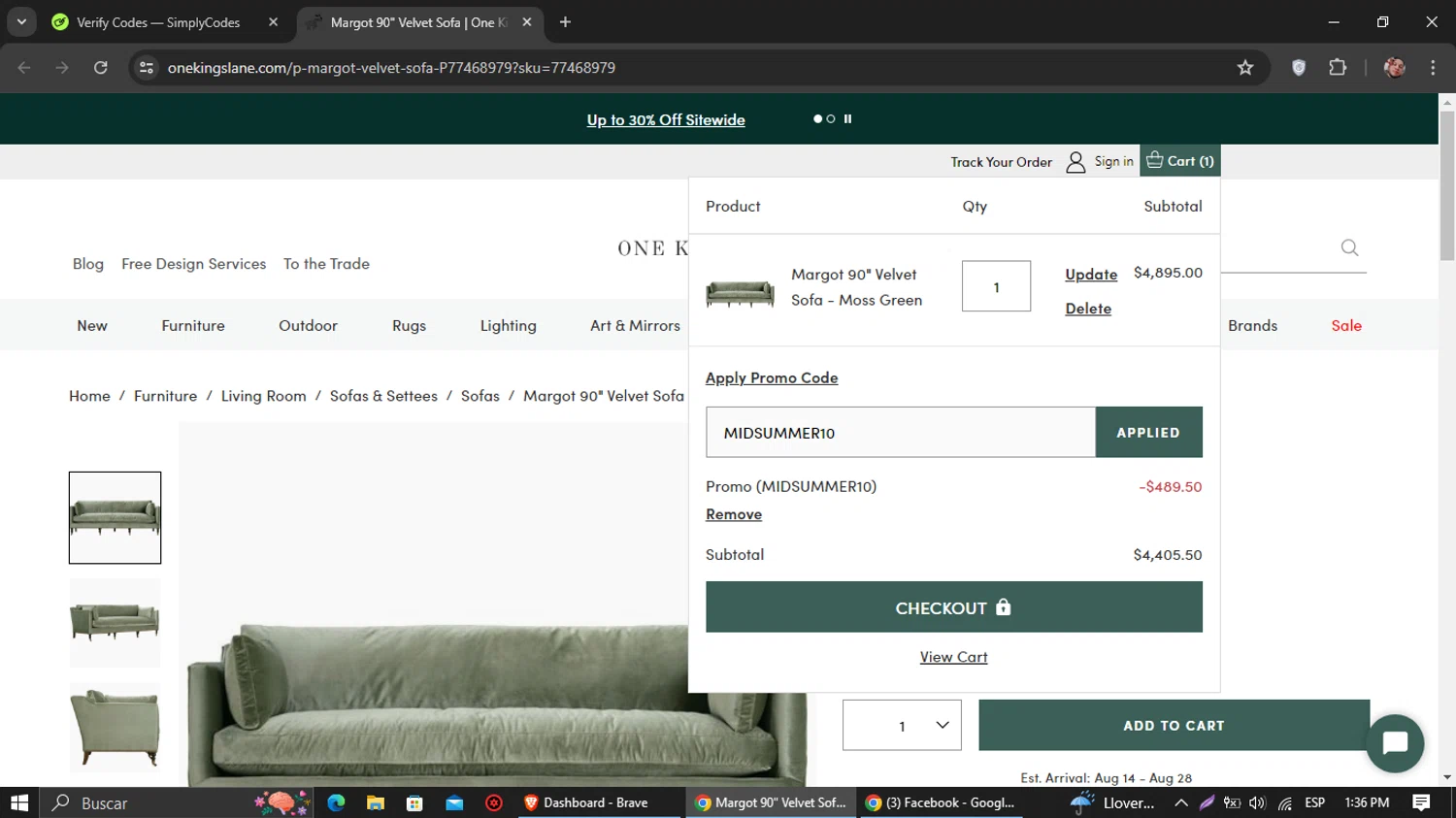Open the Up to 30% Off Sitewide link

point(666,120)
